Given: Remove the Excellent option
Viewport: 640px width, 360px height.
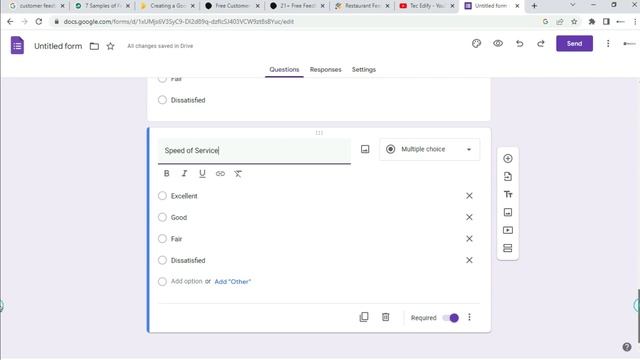Looking at the screenshot, I should pos(469,196).
